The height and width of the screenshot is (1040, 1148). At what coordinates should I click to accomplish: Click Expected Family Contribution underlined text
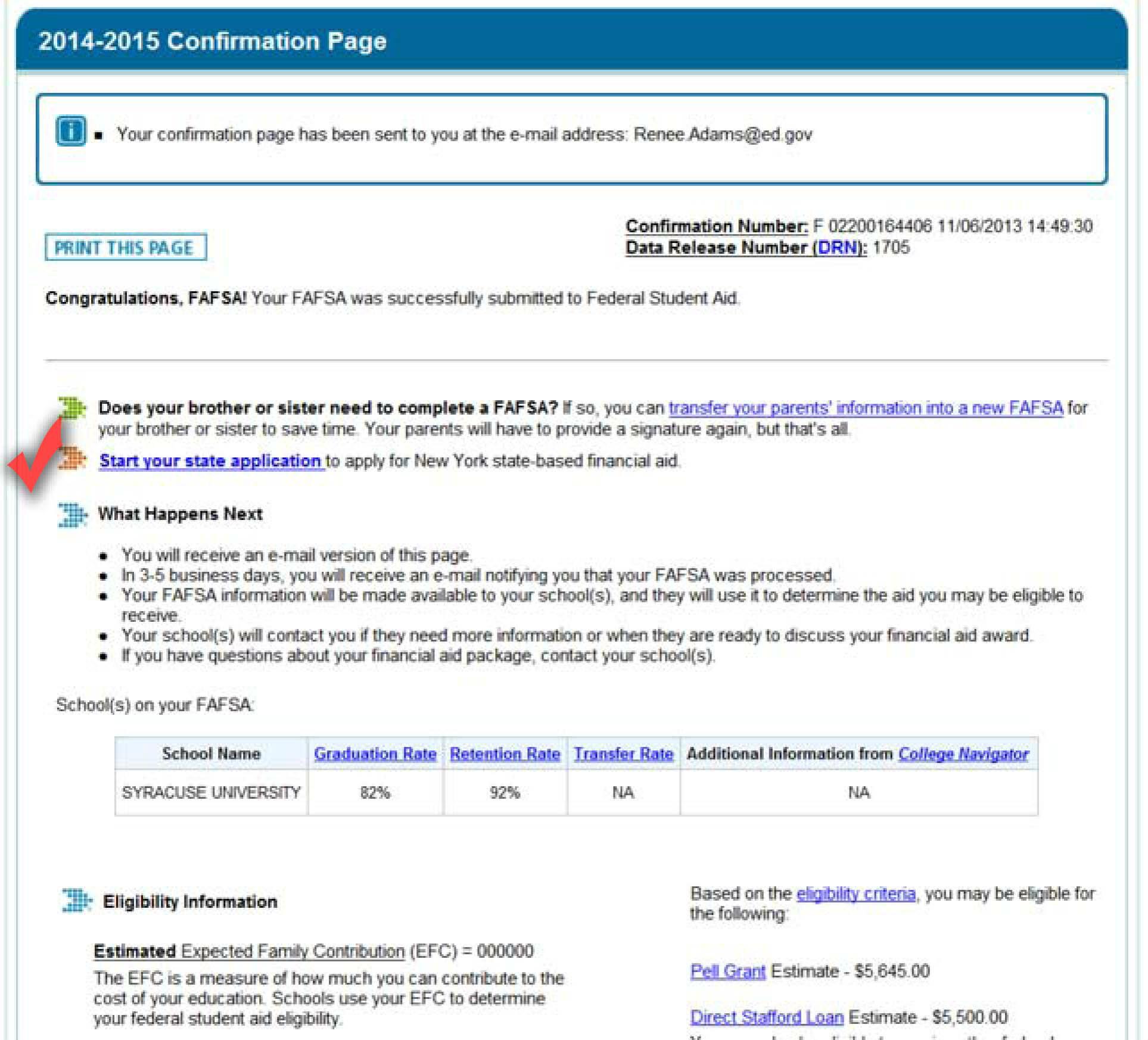pyautogui.click(x=293, y=951)
